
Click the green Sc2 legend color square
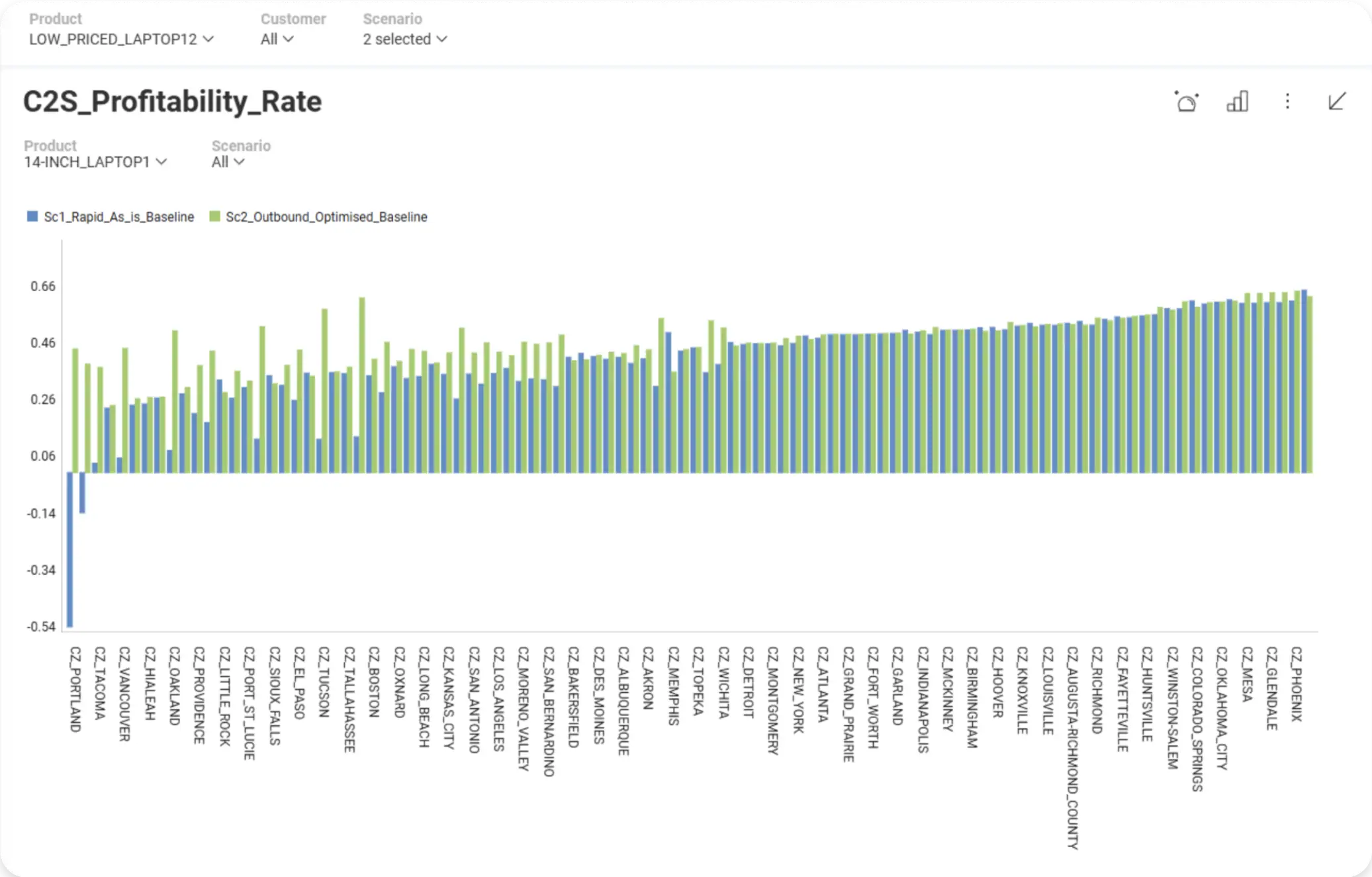pyautogui.click(x=214, y=216)
